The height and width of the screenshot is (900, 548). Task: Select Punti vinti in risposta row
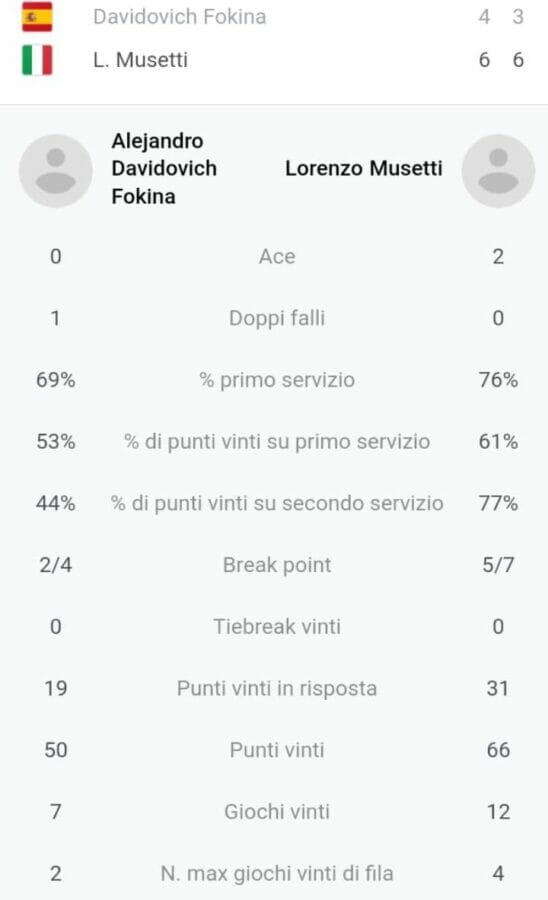point(277,689)
